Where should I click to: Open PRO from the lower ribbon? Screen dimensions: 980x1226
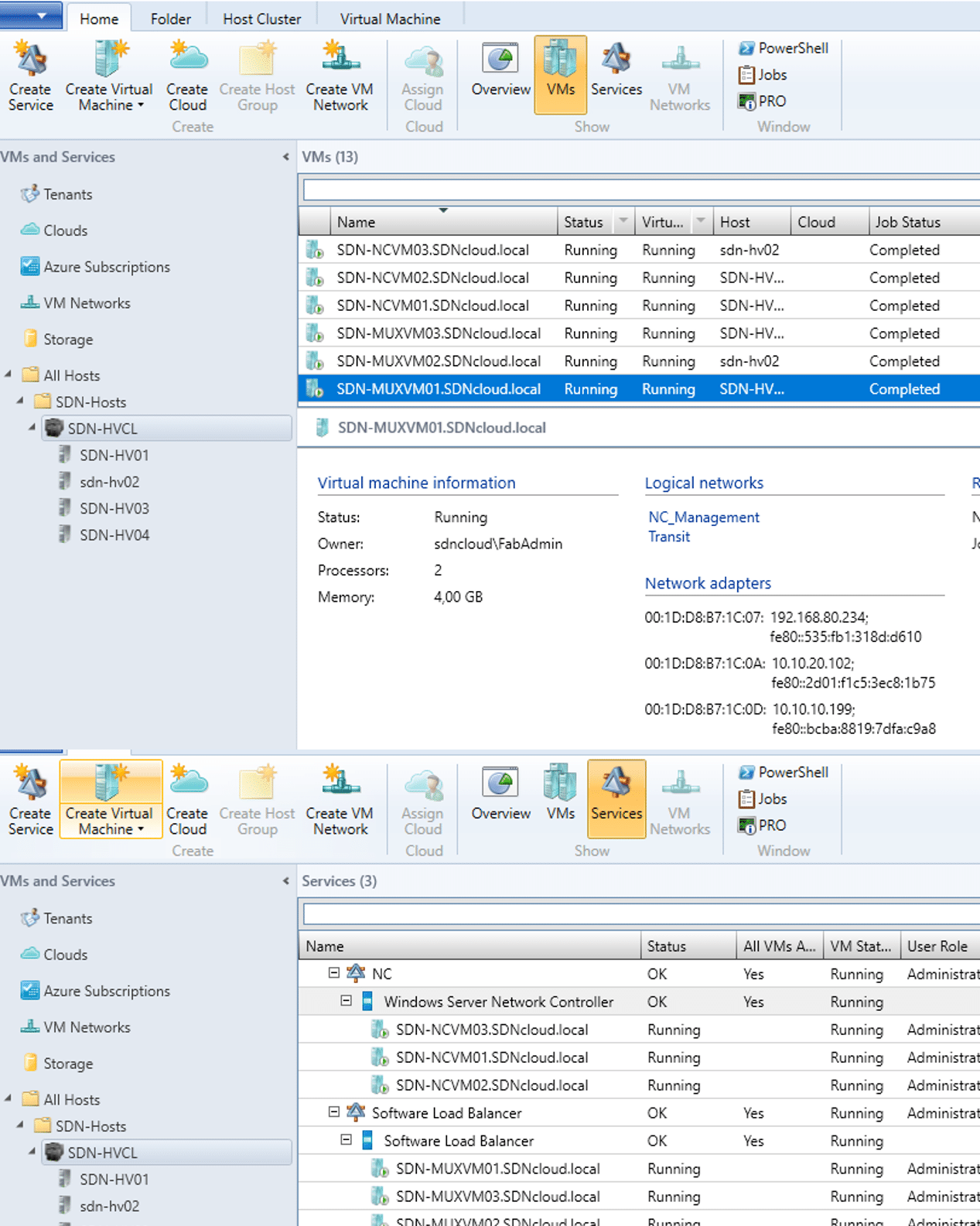pyautogui.click(x=762, y=825)
